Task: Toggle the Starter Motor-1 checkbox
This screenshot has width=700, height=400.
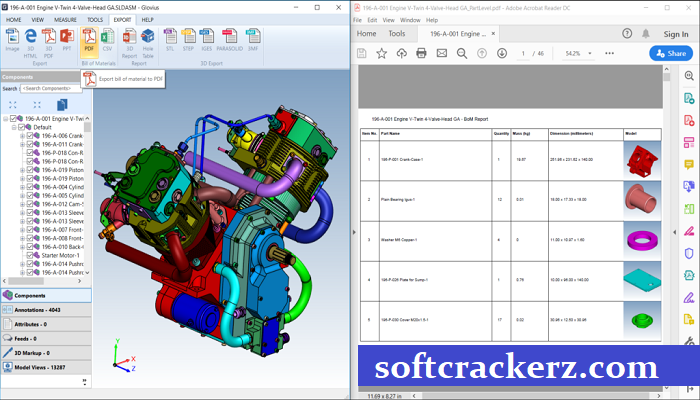Action: tap(30, 255)
